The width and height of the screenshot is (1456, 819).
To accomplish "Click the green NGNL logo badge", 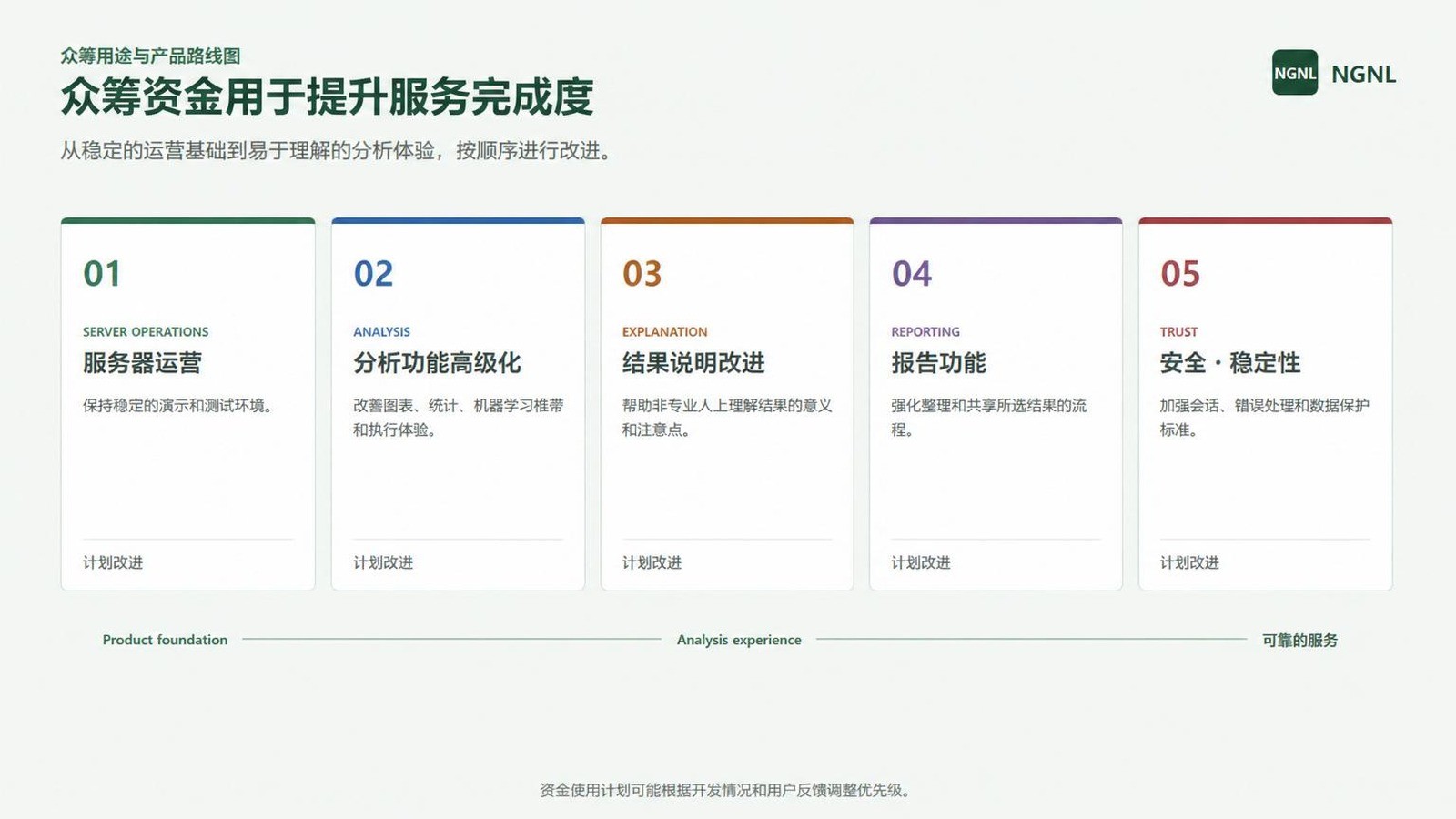I will [1294, 73].
